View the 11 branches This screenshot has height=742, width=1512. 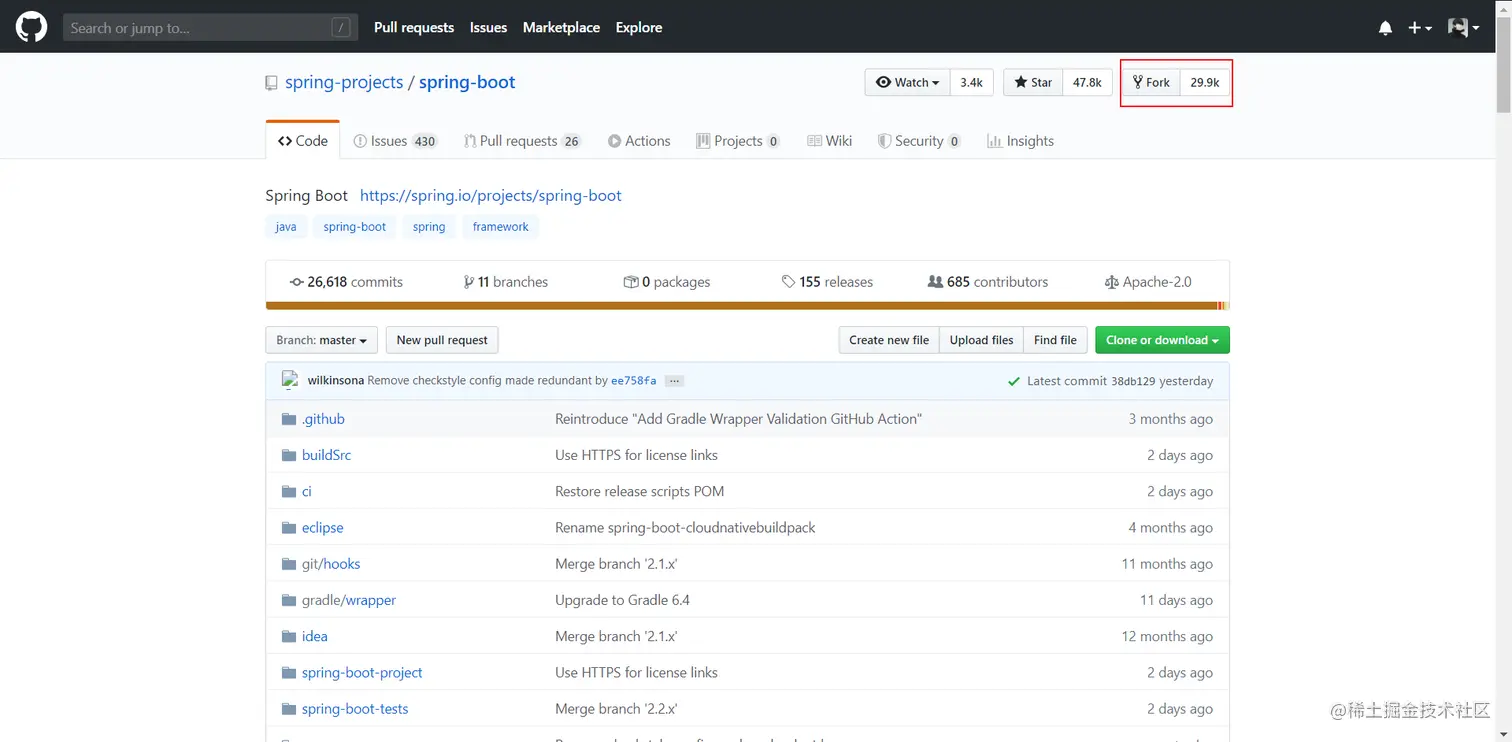point(506,282)
